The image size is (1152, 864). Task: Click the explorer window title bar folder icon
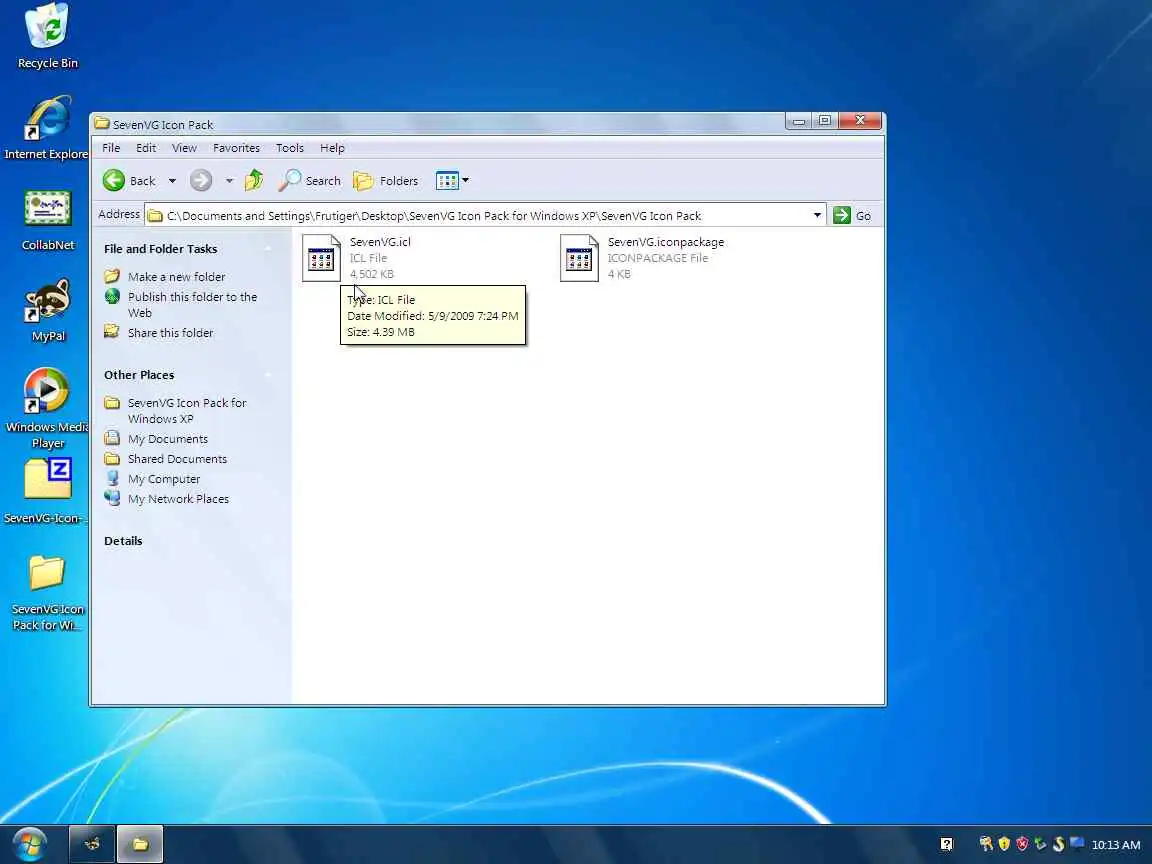click(x=101, y=123)
